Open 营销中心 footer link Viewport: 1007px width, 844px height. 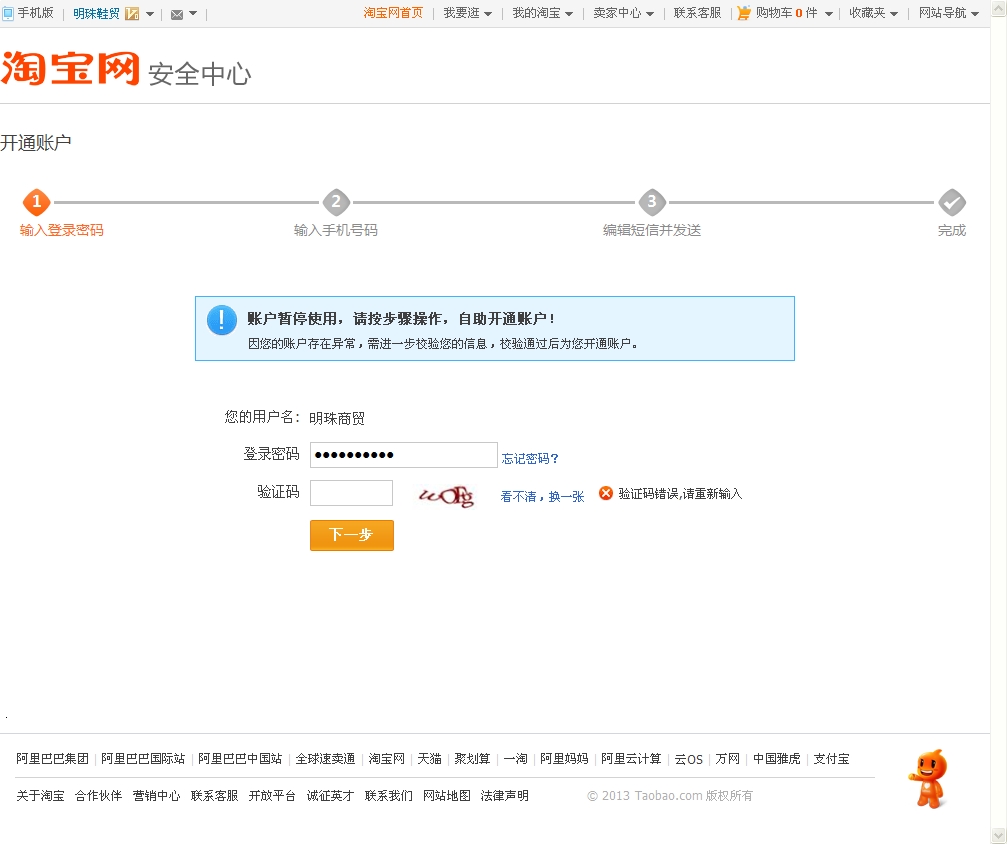pyautogui.click(x=156, y=795)
